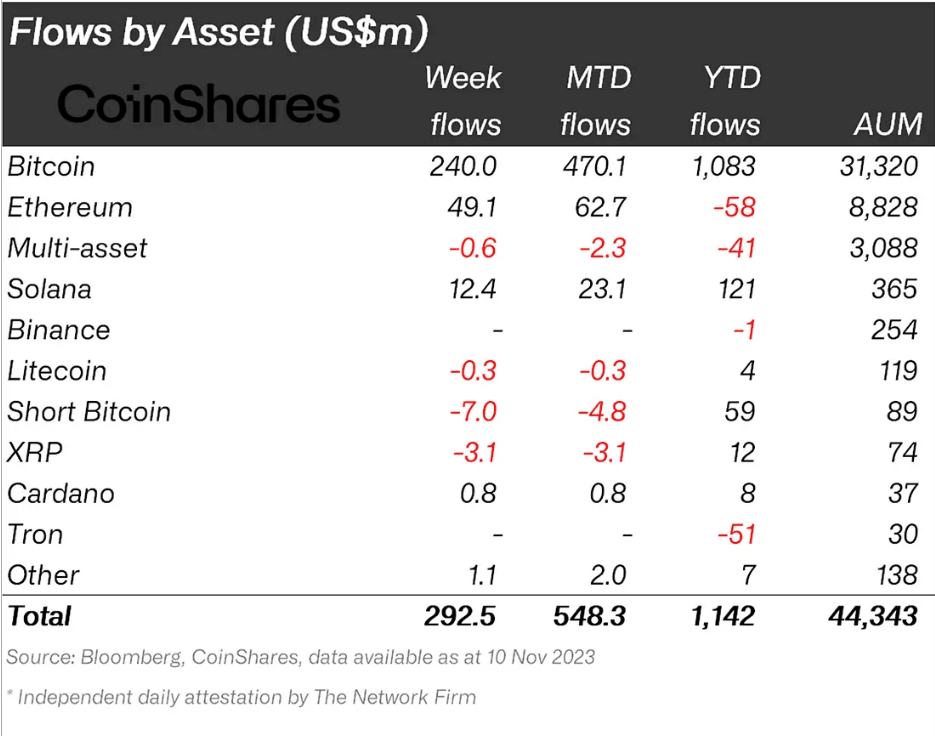The height and width of the screenshot is (736, 935).
Task: Click the Short Bitcoin row label
Action: coord(89,412)
